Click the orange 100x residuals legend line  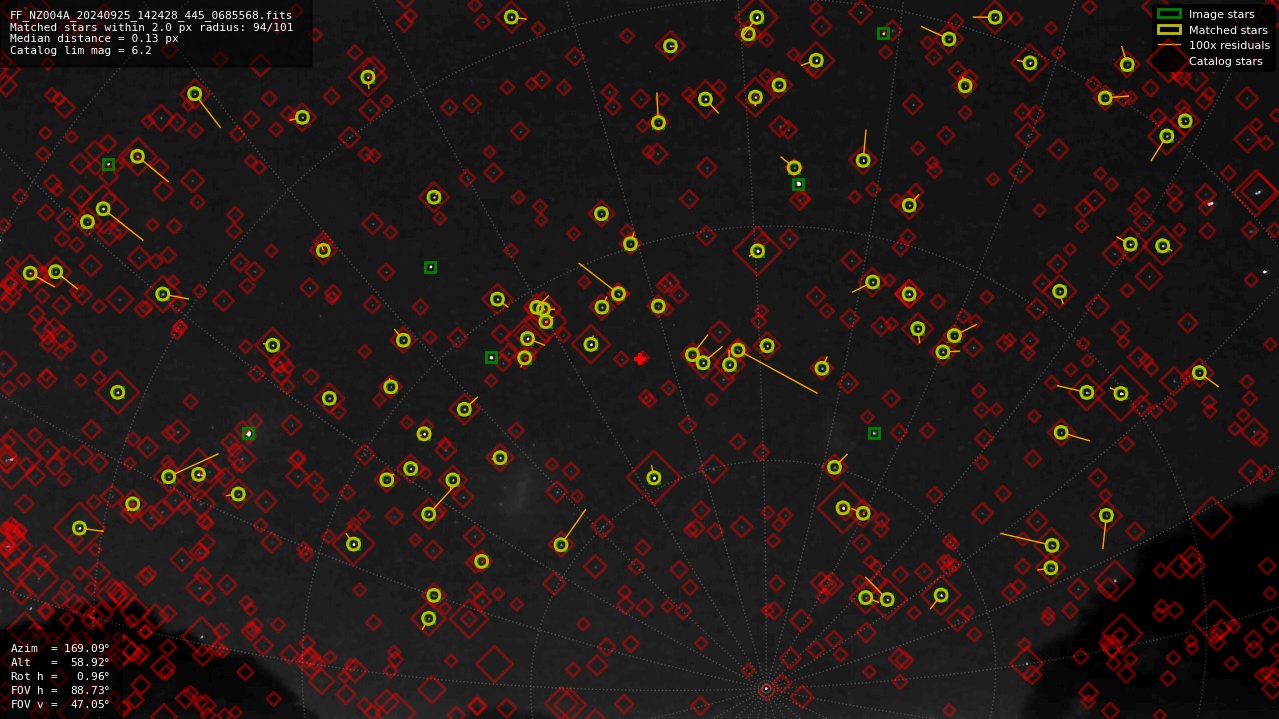(1169, 45)
